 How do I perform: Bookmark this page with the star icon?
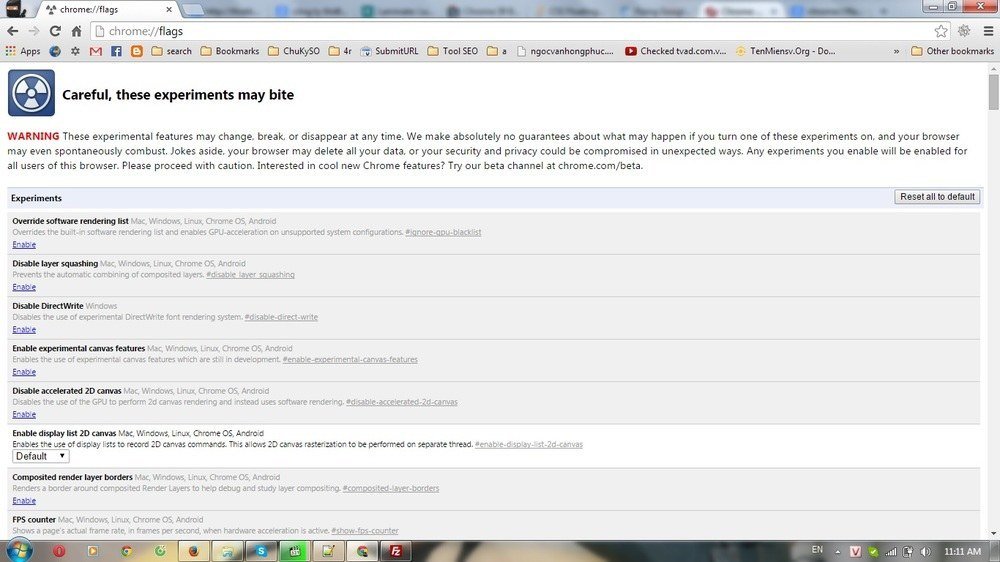(x=941, y=31)
